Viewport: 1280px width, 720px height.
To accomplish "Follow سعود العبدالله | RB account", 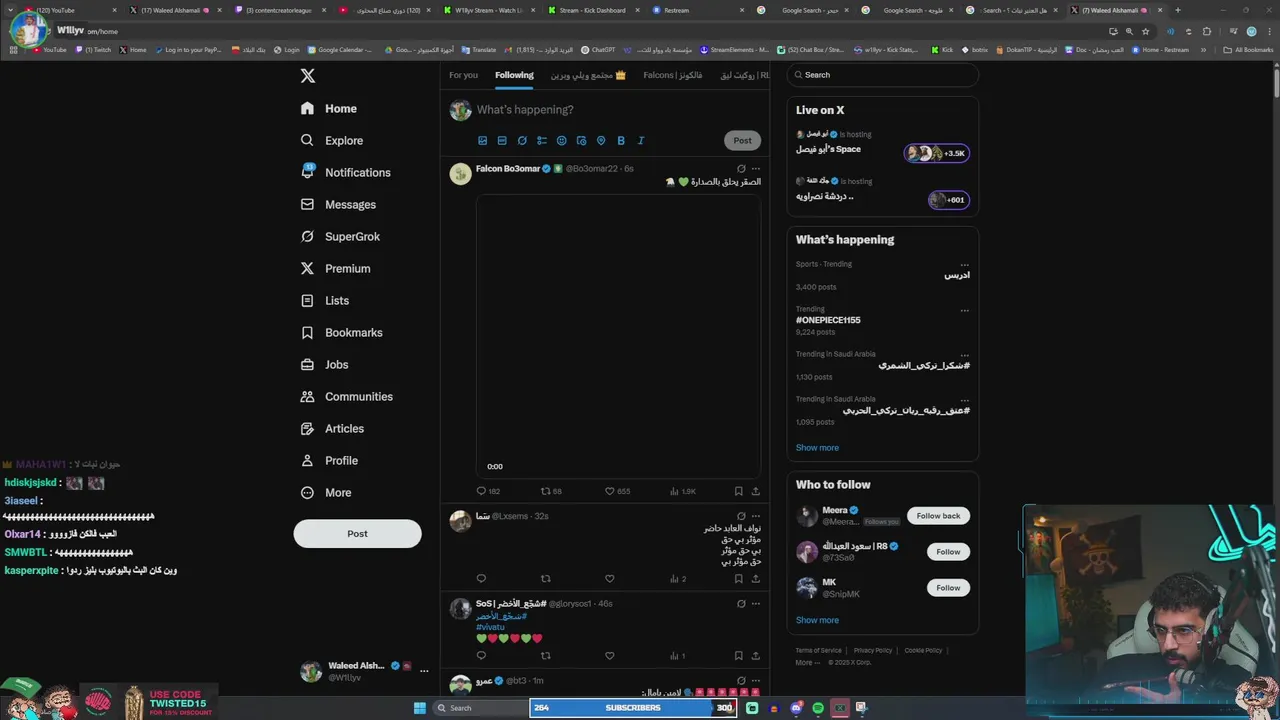I will [x=948, y=552].
